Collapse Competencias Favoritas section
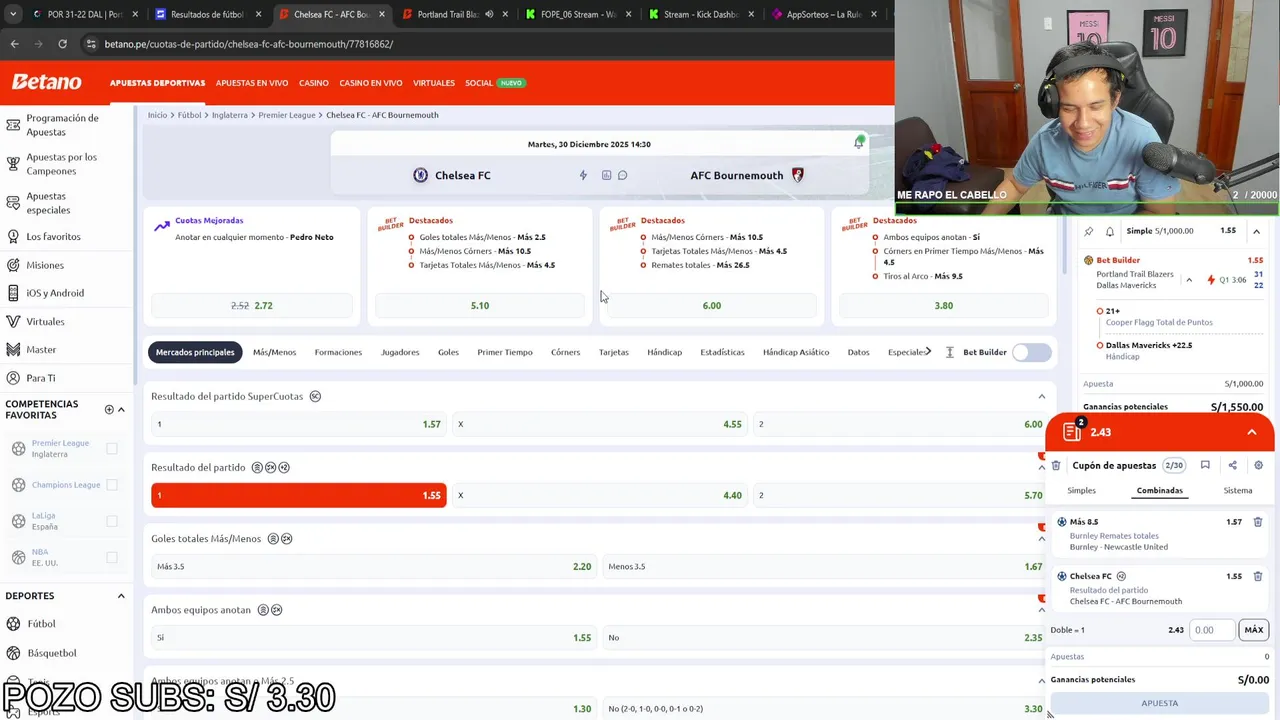This screenshot has height=720, width=1280. coord(121,409)
